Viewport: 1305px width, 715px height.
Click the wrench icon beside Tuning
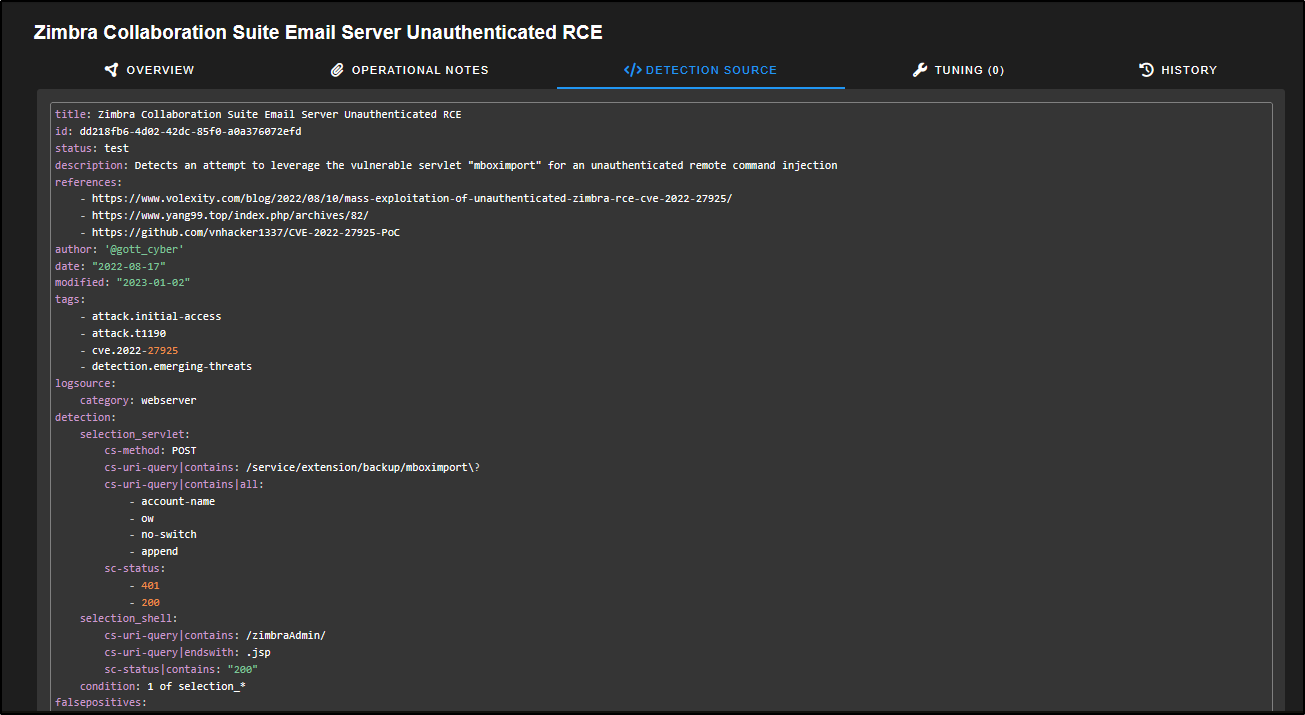[x=920, y=70]
